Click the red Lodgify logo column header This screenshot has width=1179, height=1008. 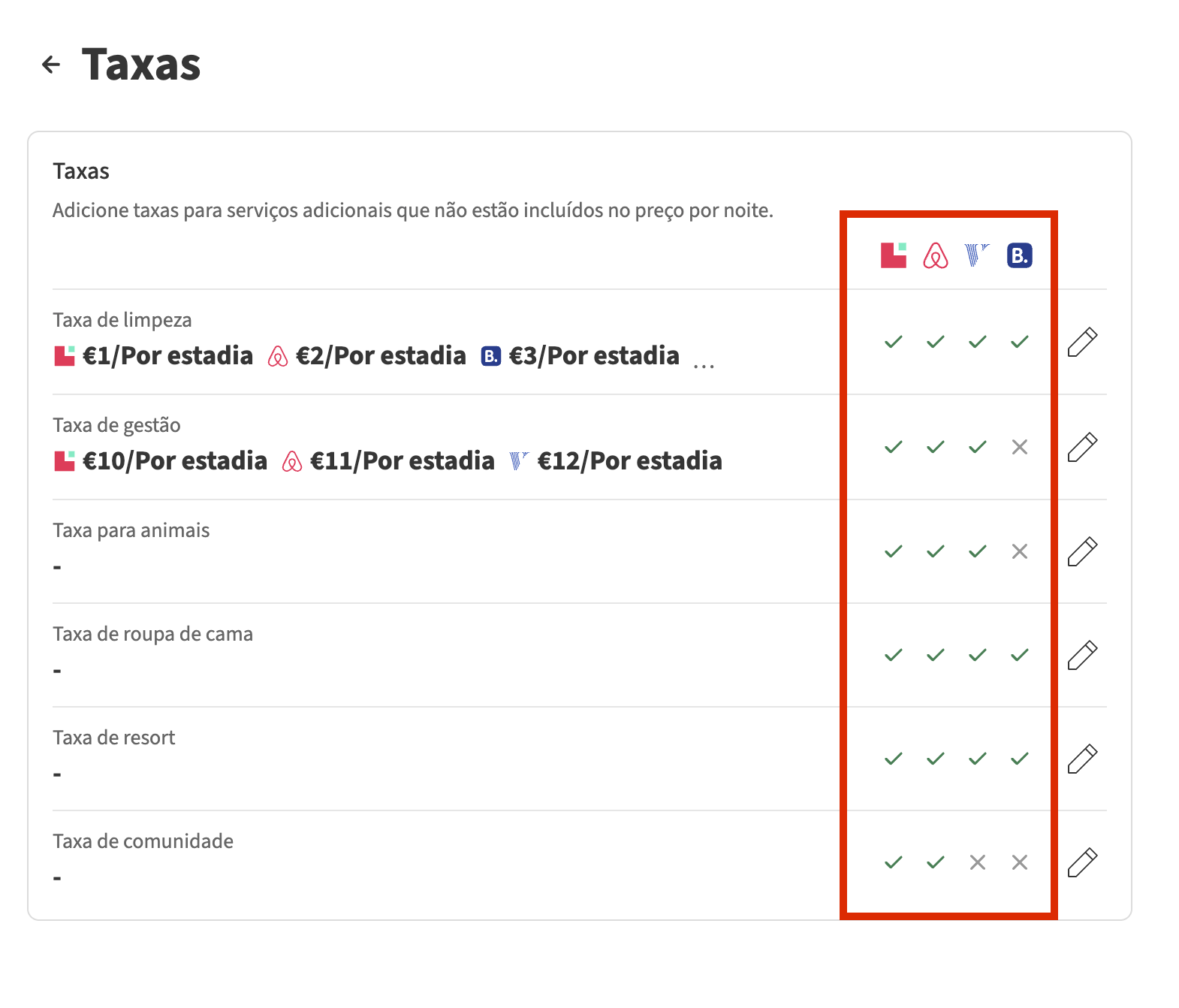(x=893, y=256)
